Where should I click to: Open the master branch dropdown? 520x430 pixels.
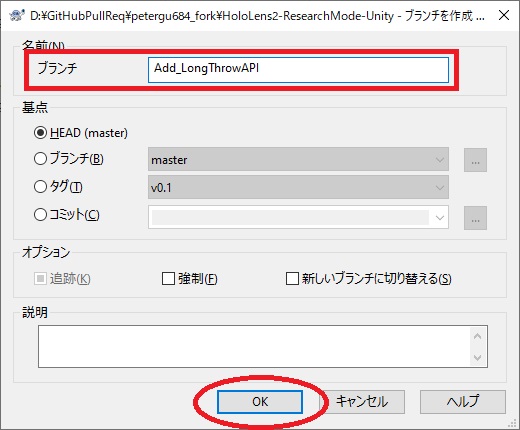298,159
